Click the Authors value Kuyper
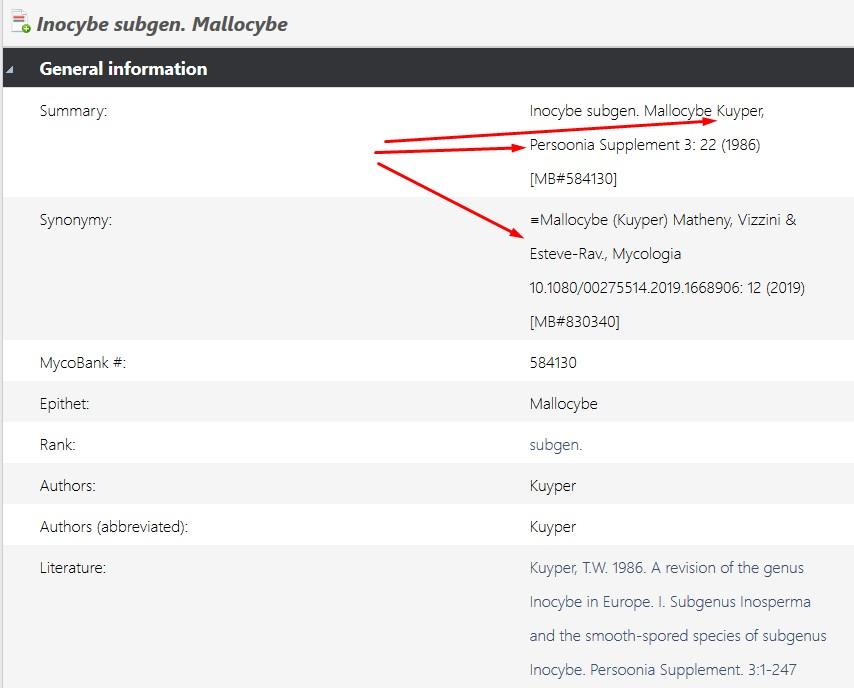This screenshot has height=688, width=854. [552, 486]
